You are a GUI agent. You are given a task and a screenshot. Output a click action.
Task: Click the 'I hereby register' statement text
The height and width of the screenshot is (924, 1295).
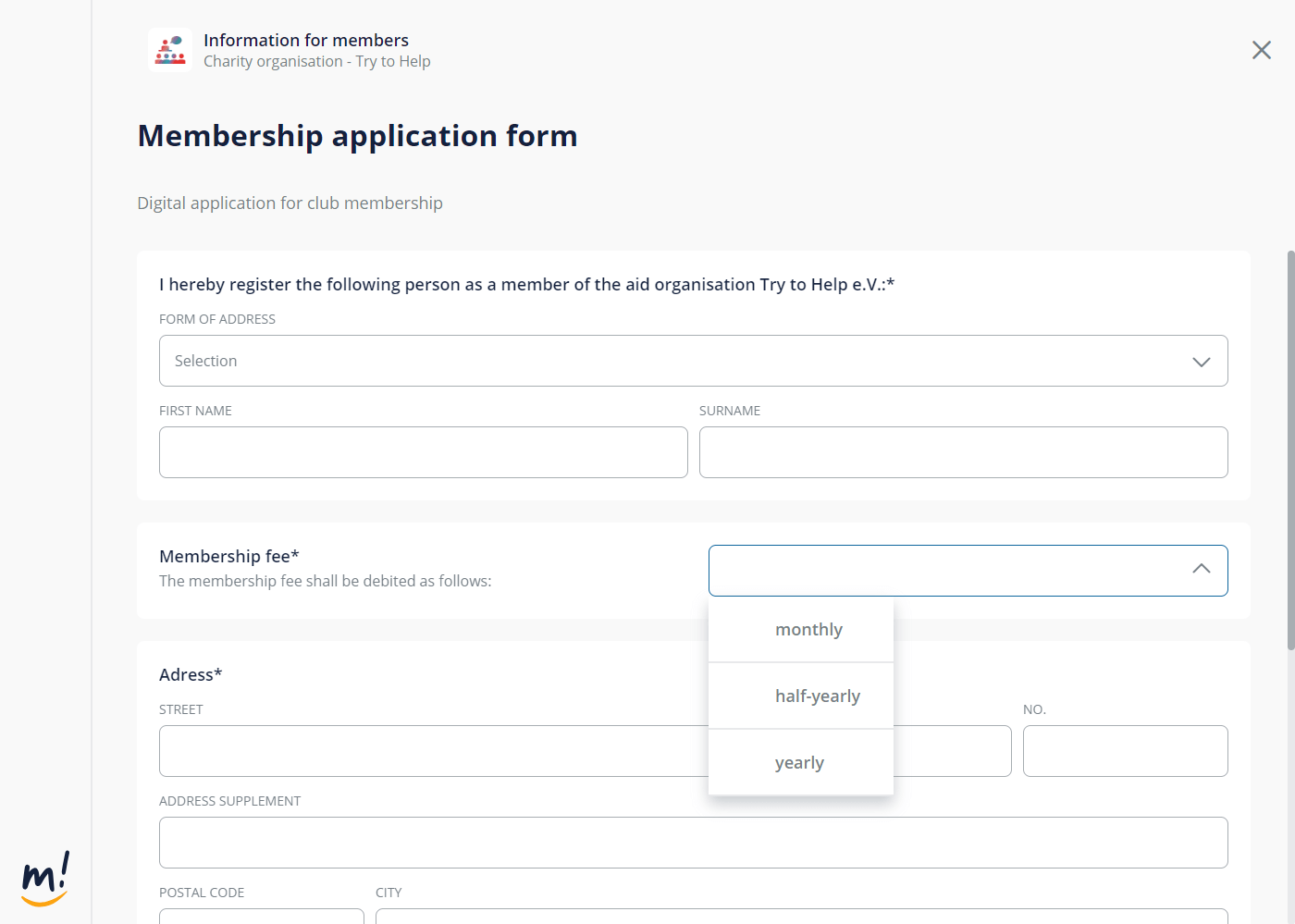coord(526,284)
